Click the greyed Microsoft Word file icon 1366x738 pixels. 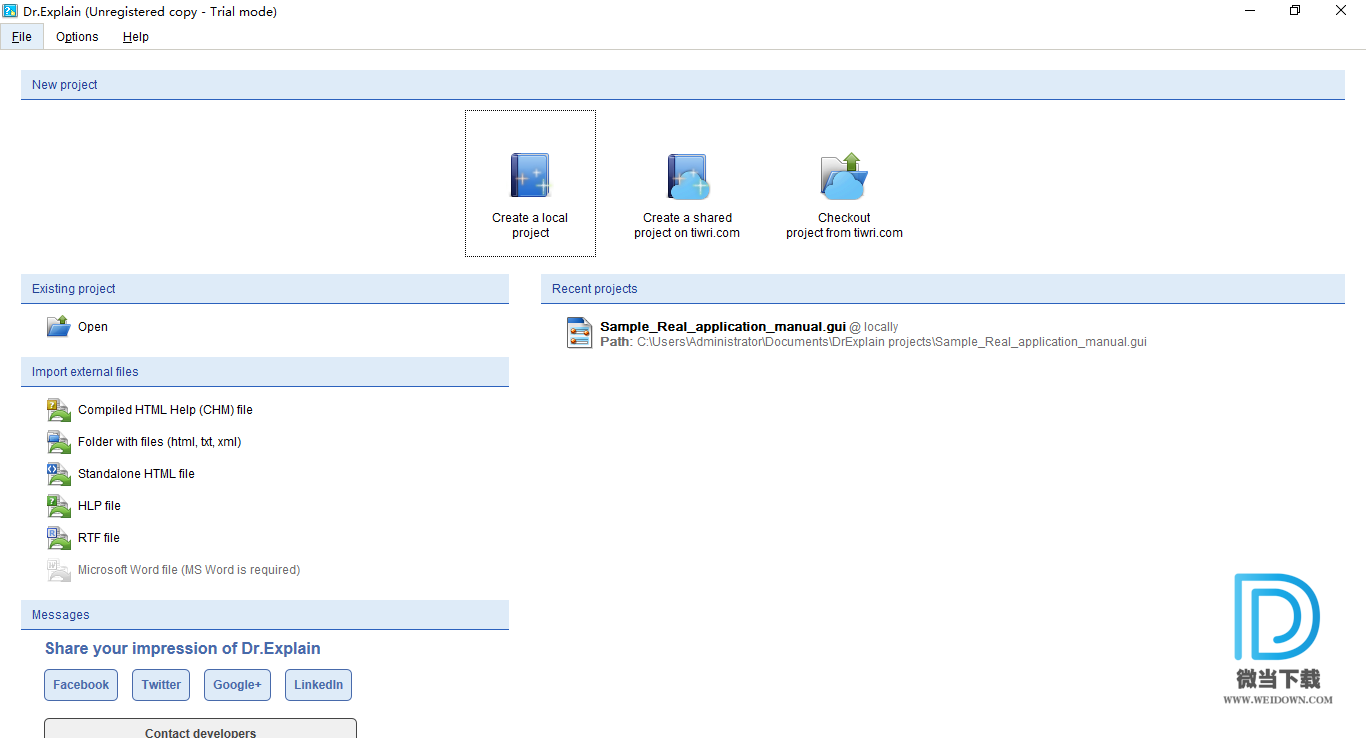click(59, 569)
